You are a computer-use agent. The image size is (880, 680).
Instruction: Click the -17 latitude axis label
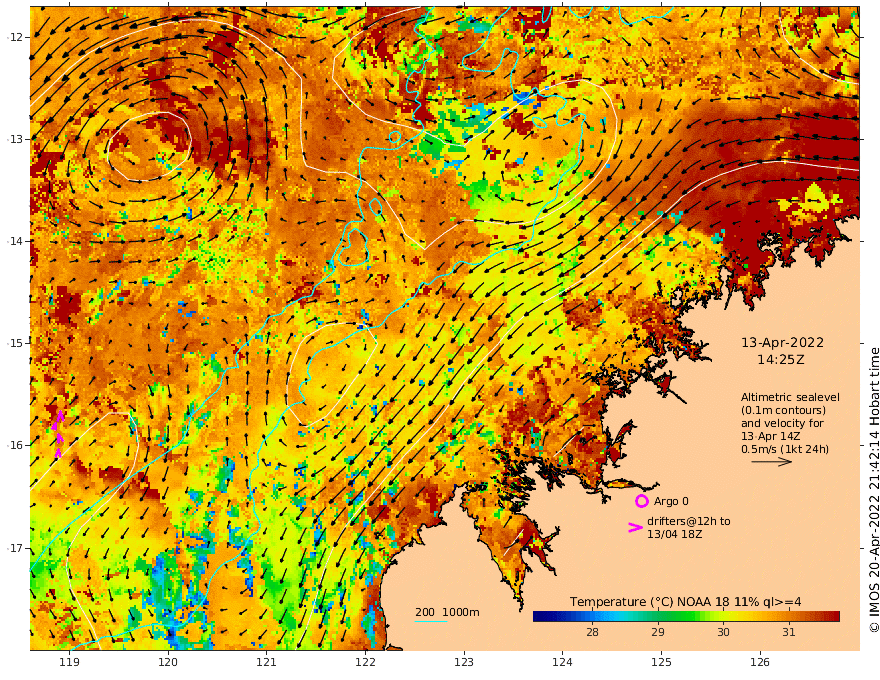pyautogui.click(x=15, y=548)
